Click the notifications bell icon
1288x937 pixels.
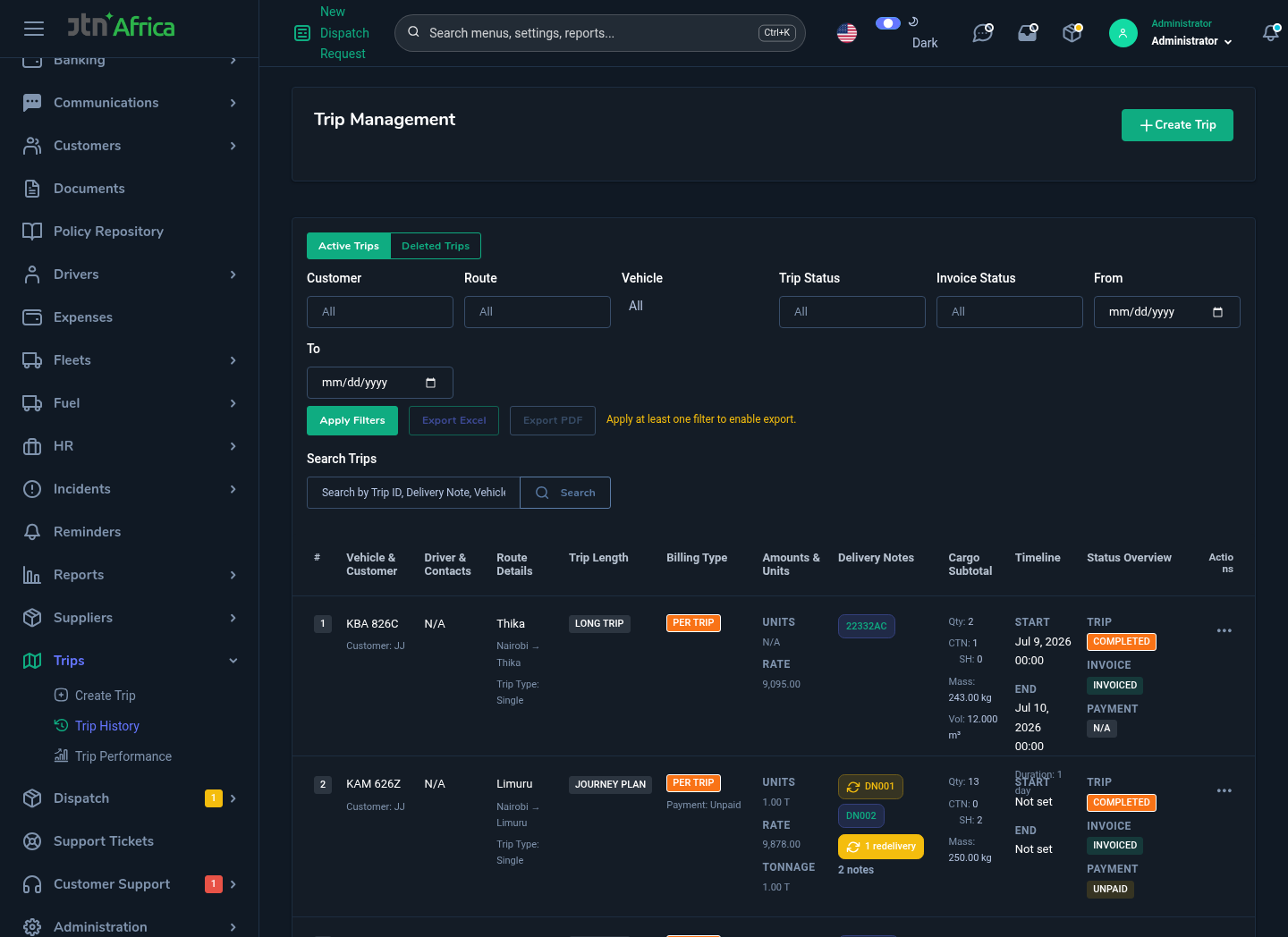(1271, 33)
